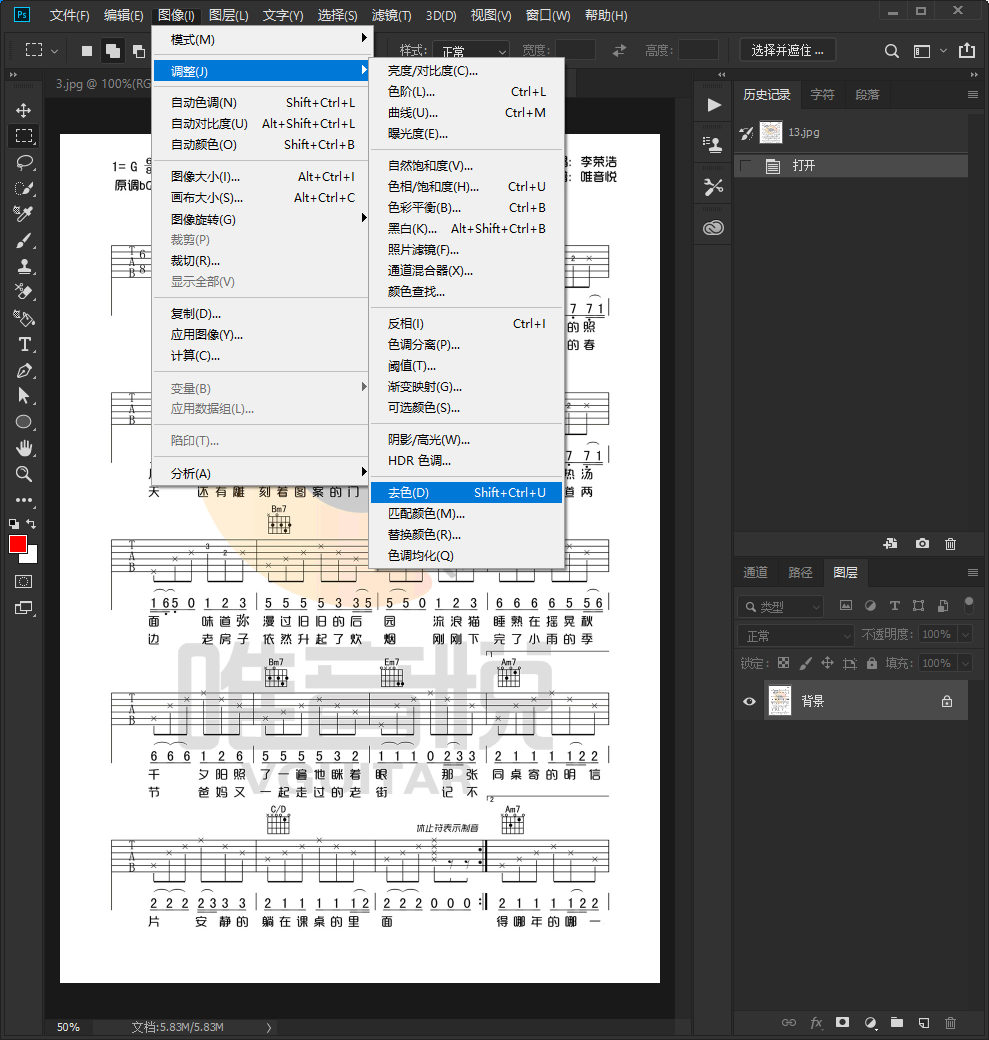Add layer mask icon in Layers panel
Screen dimensions: 989x1040
pyautogui.click(x=842, y=1023)
